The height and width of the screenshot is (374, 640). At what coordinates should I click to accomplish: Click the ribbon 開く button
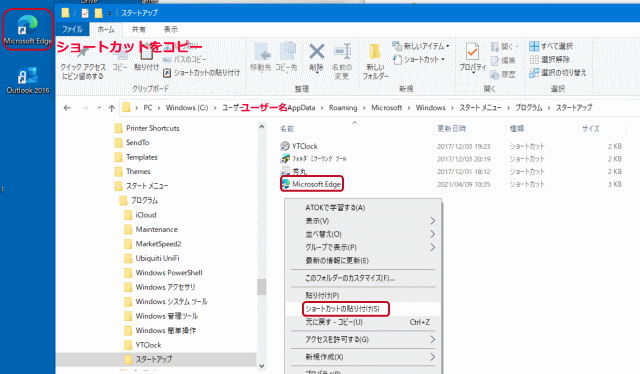(x=504, y=47)
